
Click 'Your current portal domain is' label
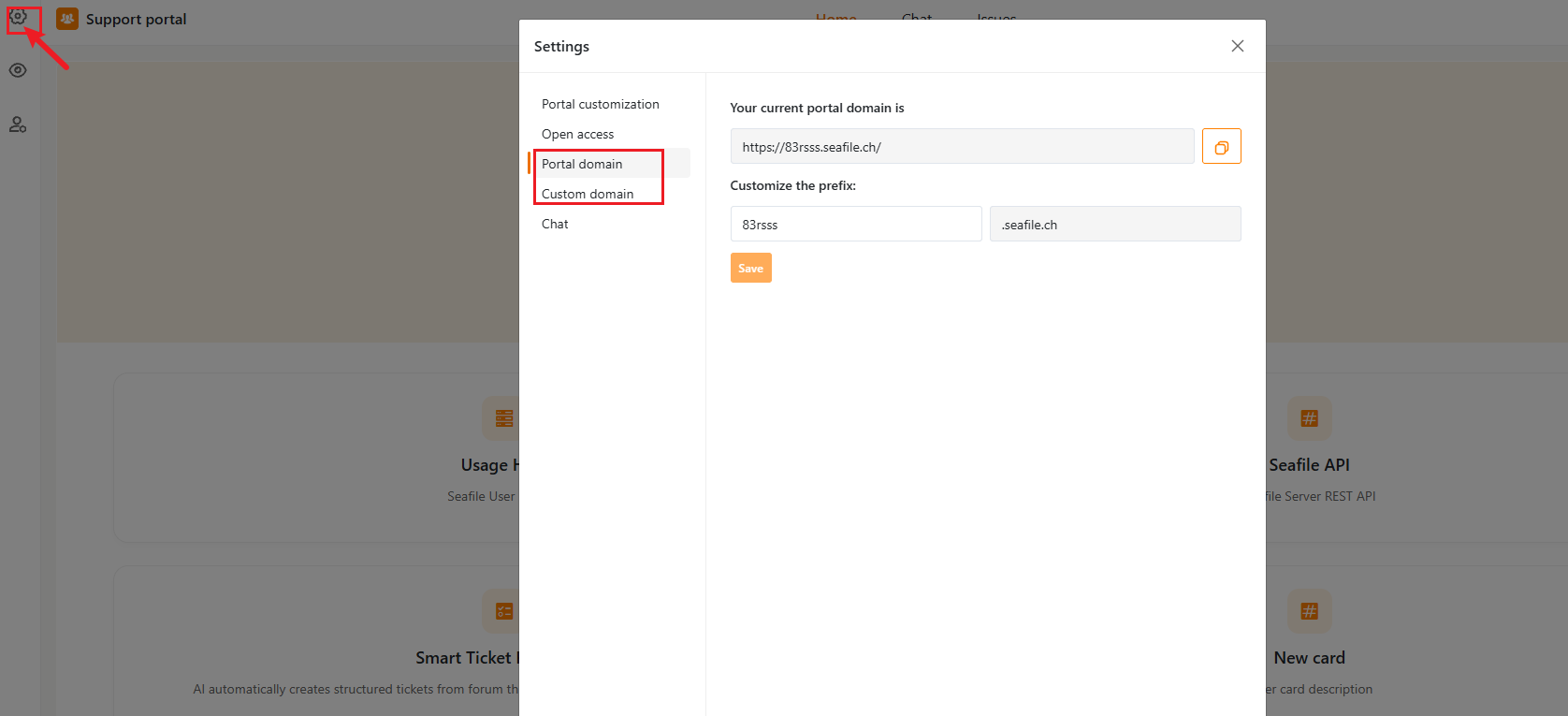pyautogui.click(x=817, y=108)
